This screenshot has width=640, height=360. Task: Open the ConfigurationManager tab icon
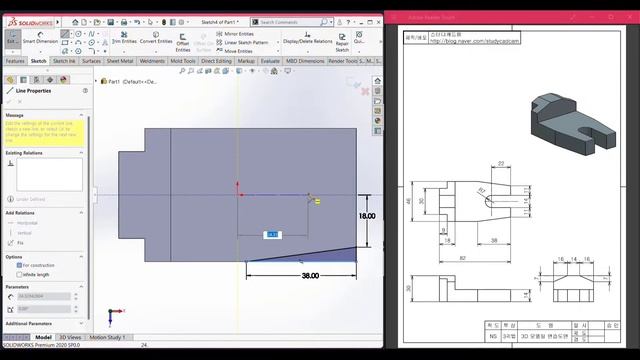(x=37, y=80)
